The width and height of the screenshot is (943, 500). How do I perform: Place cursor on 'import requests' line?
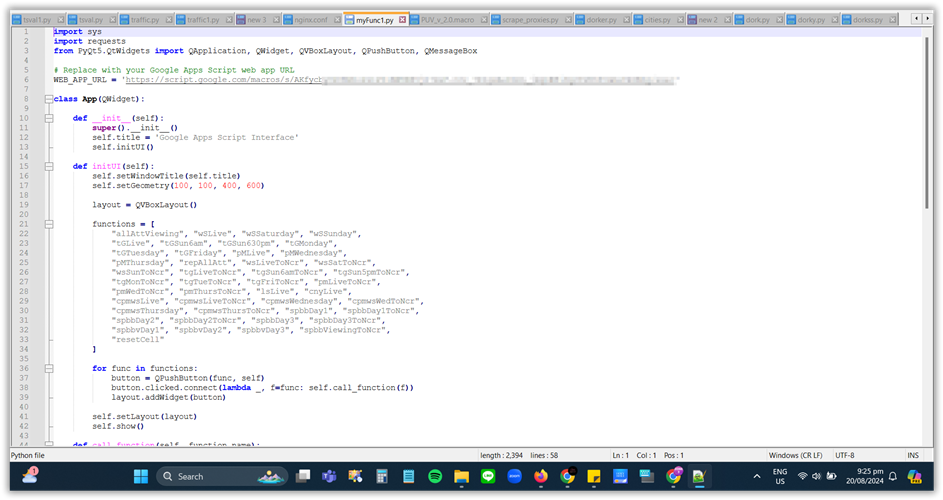(x=90, y=41)
